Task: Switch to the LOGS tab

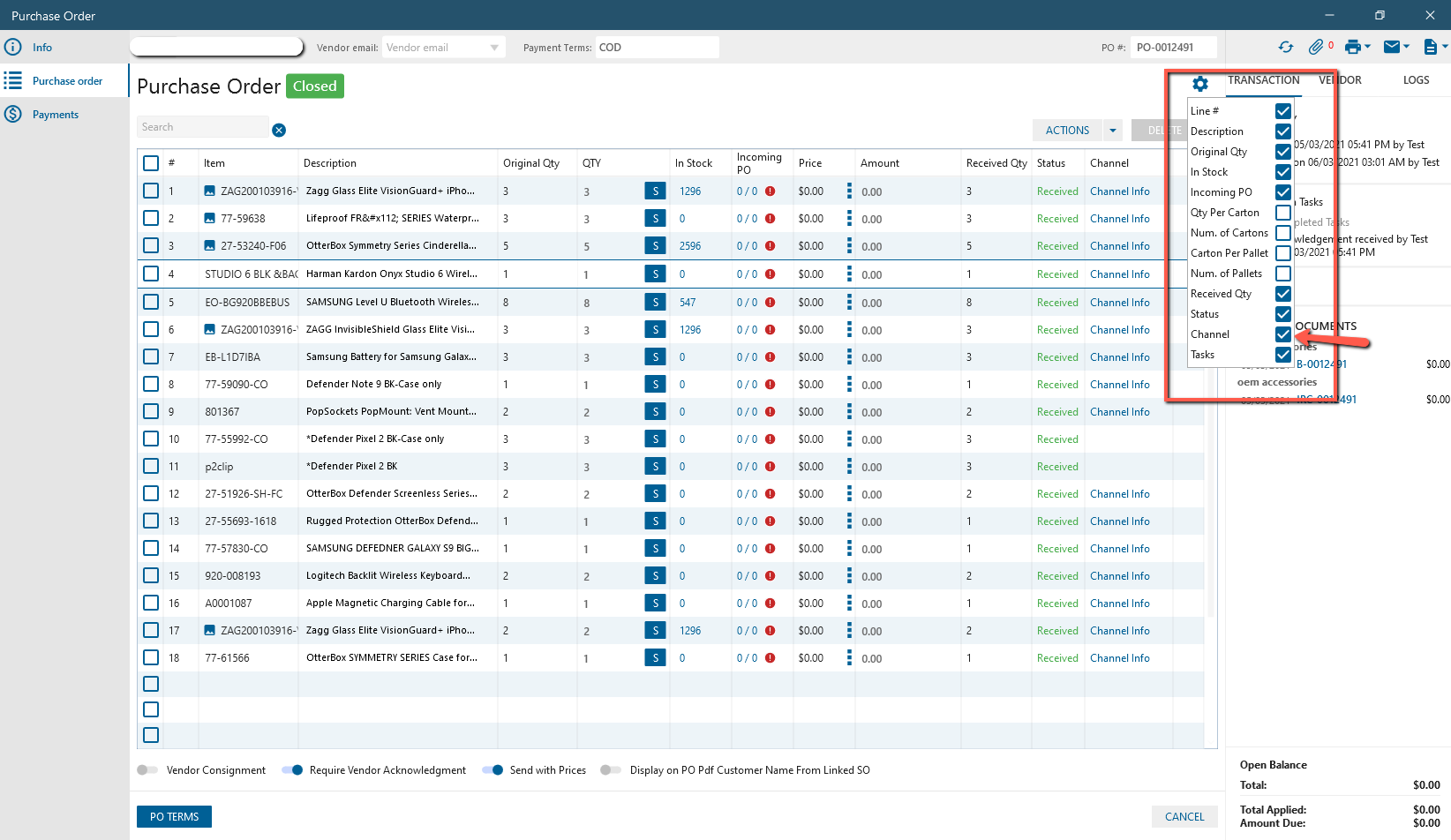Action: click(1416, 80)
